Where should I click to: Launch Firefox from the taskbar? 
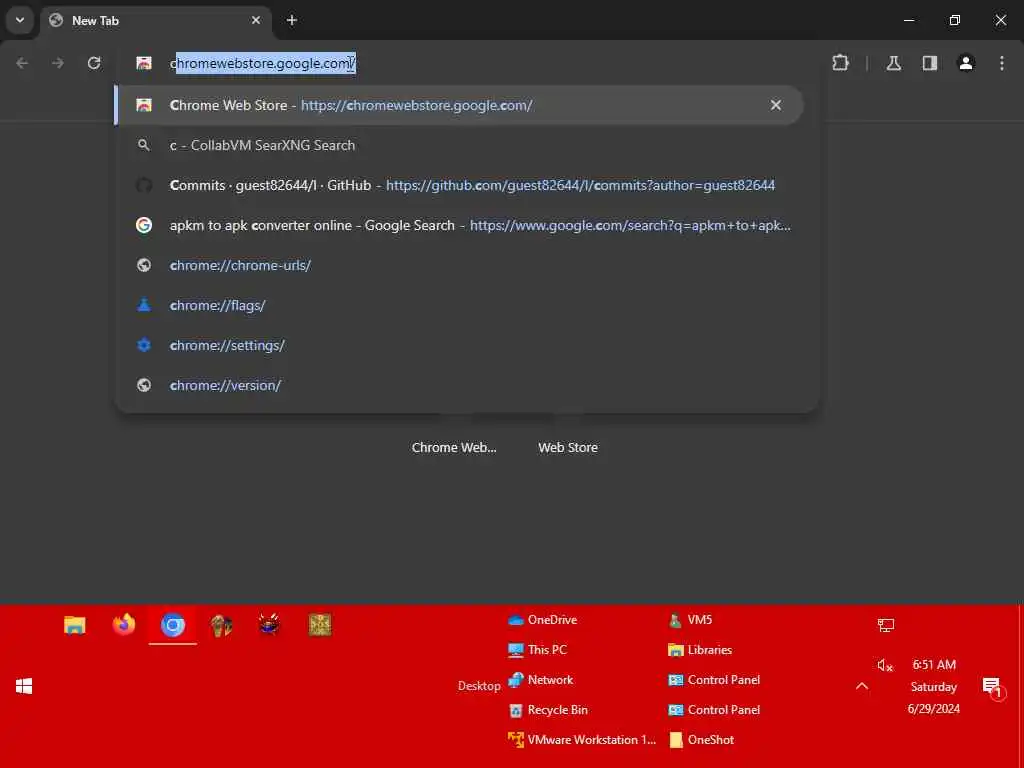(123, 625)
